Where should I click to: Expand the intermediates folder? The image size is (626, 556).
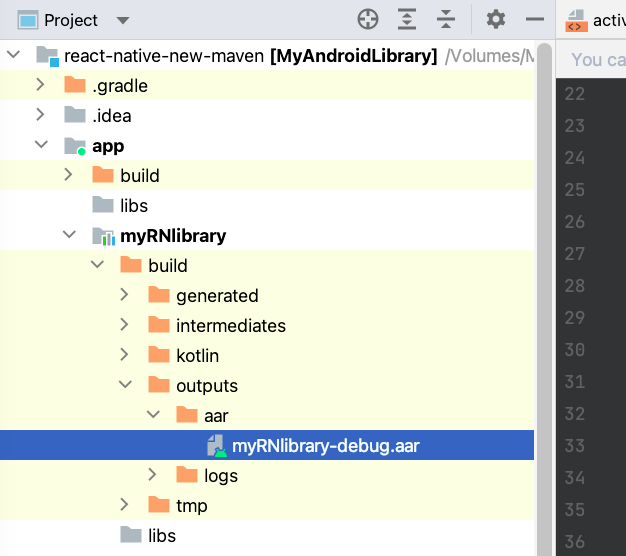click(125, 326)
